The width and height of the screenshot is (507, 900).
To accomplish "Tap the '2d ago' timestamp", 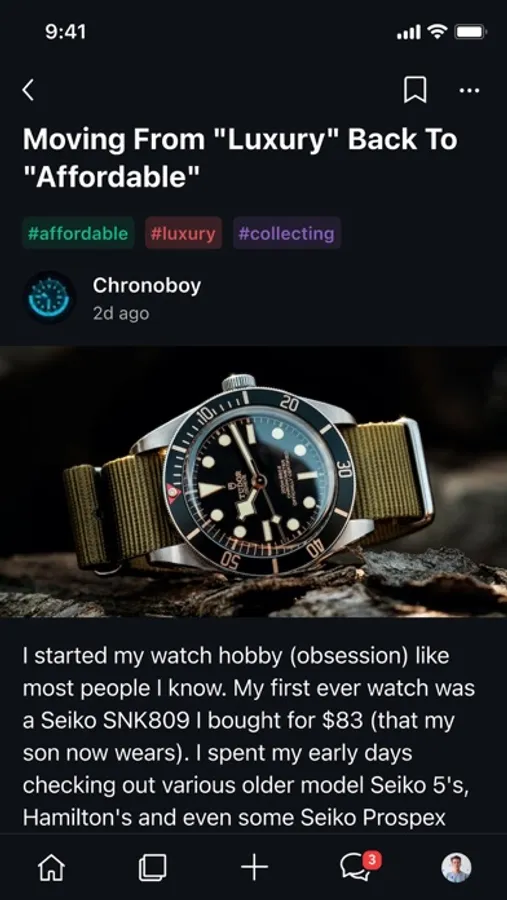I will [x=121, y=313].
